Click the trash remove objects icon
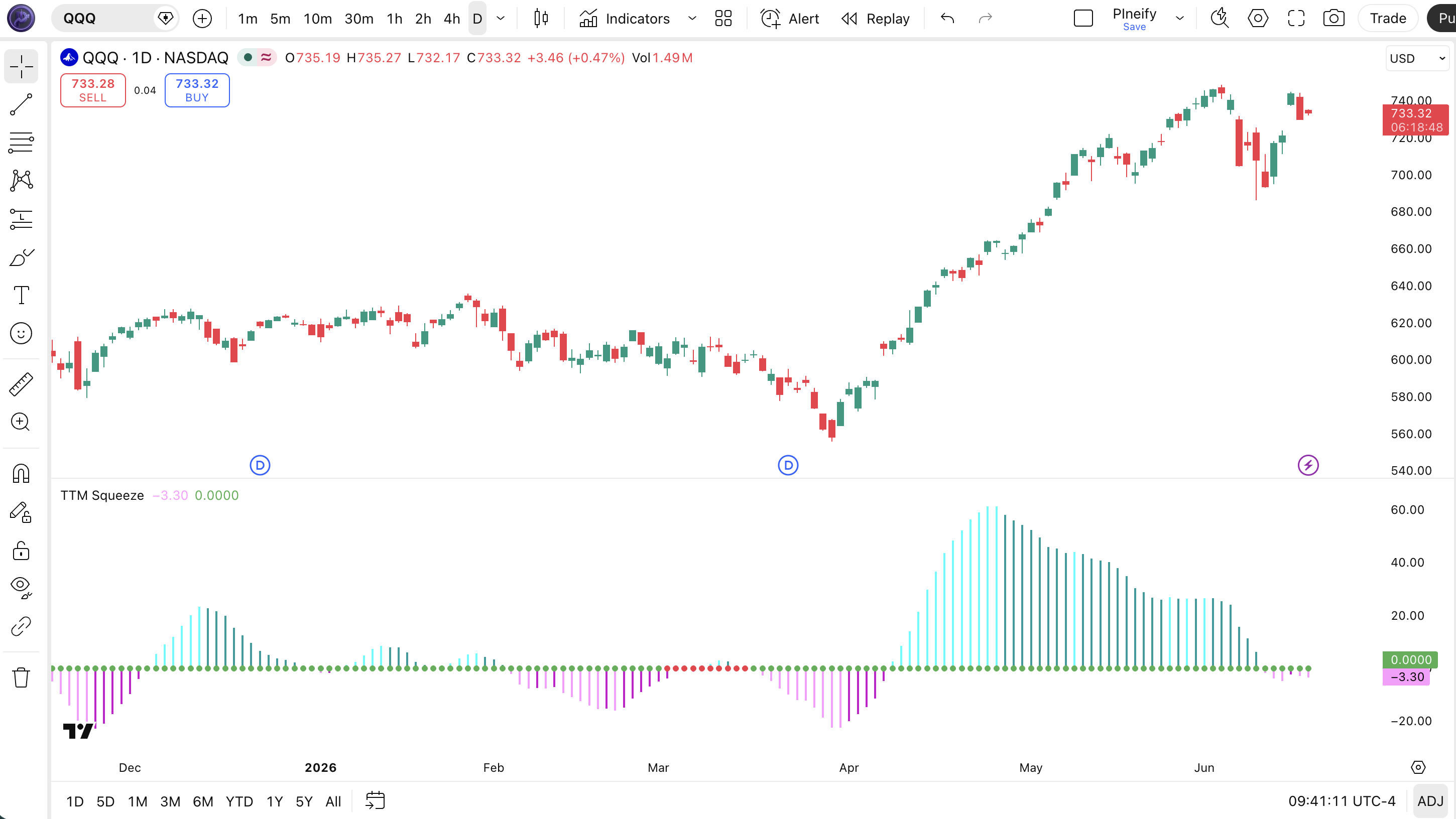The image size is (1456, 819). [x=21, y=677]
